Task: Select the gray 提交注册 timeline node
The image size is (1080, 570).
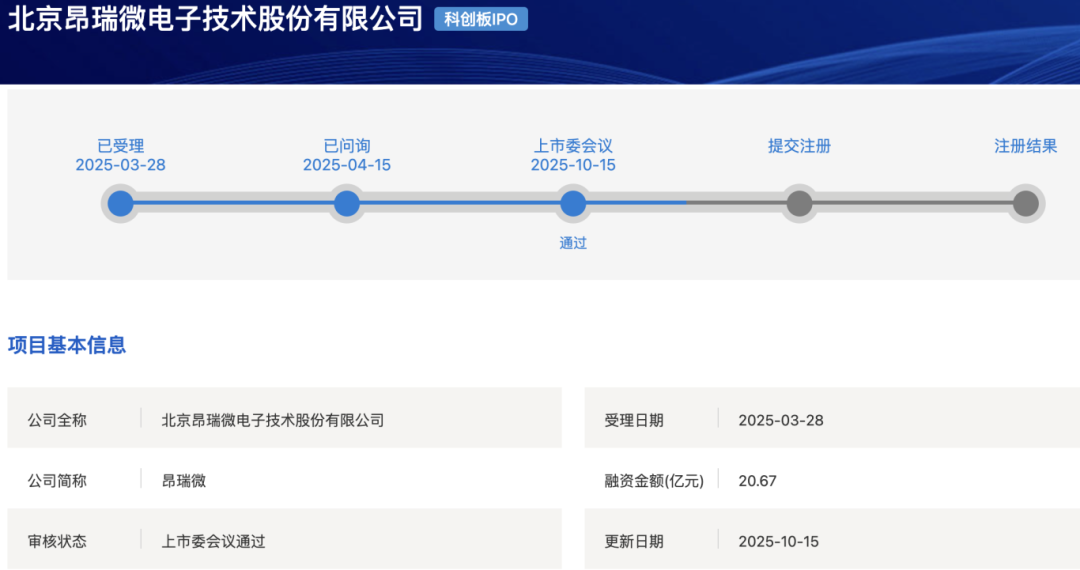Action: 799,204
